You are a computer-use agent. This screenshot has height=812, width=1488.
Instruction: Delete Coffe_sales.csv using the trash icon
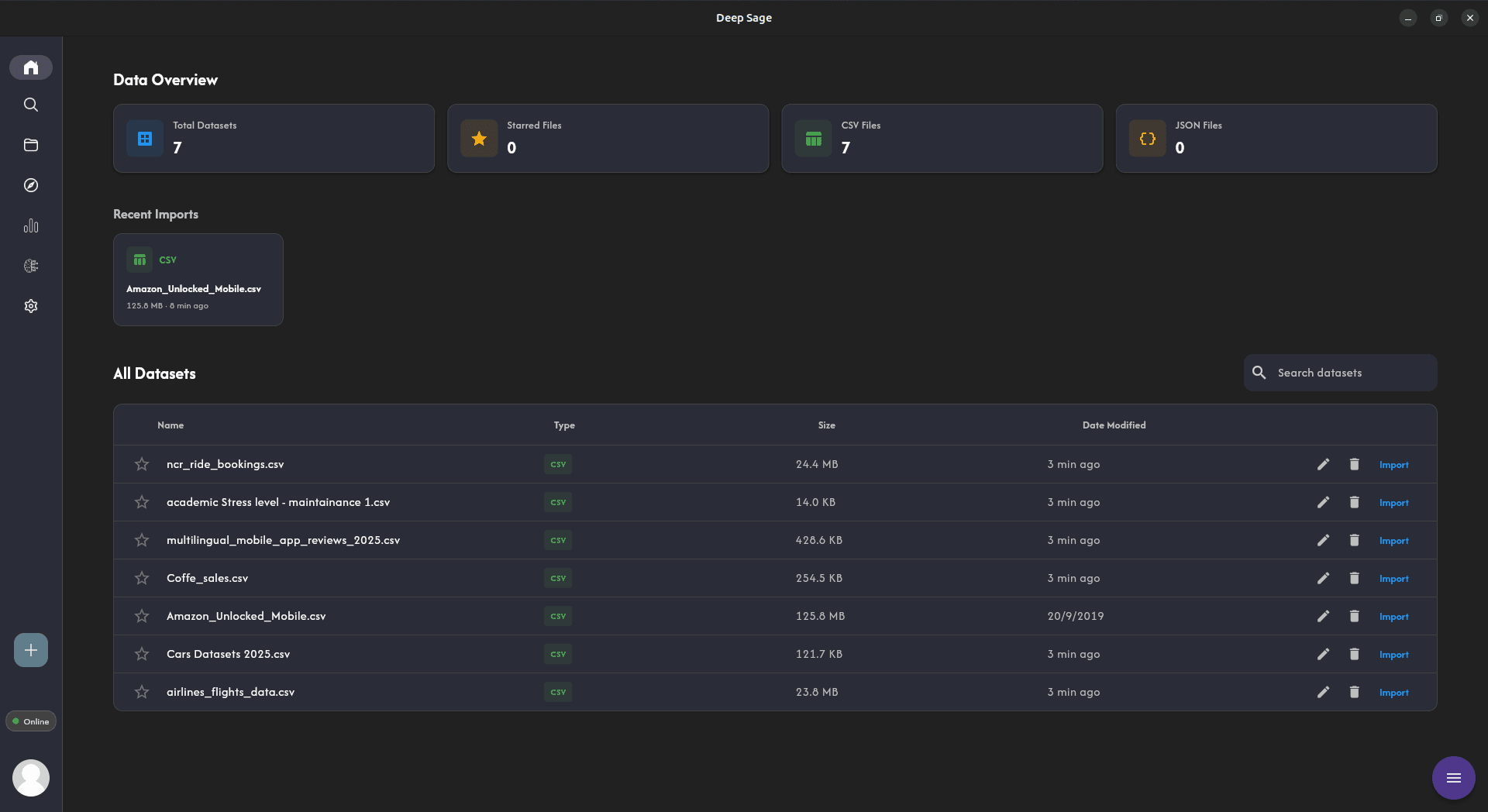(1354, 578)
